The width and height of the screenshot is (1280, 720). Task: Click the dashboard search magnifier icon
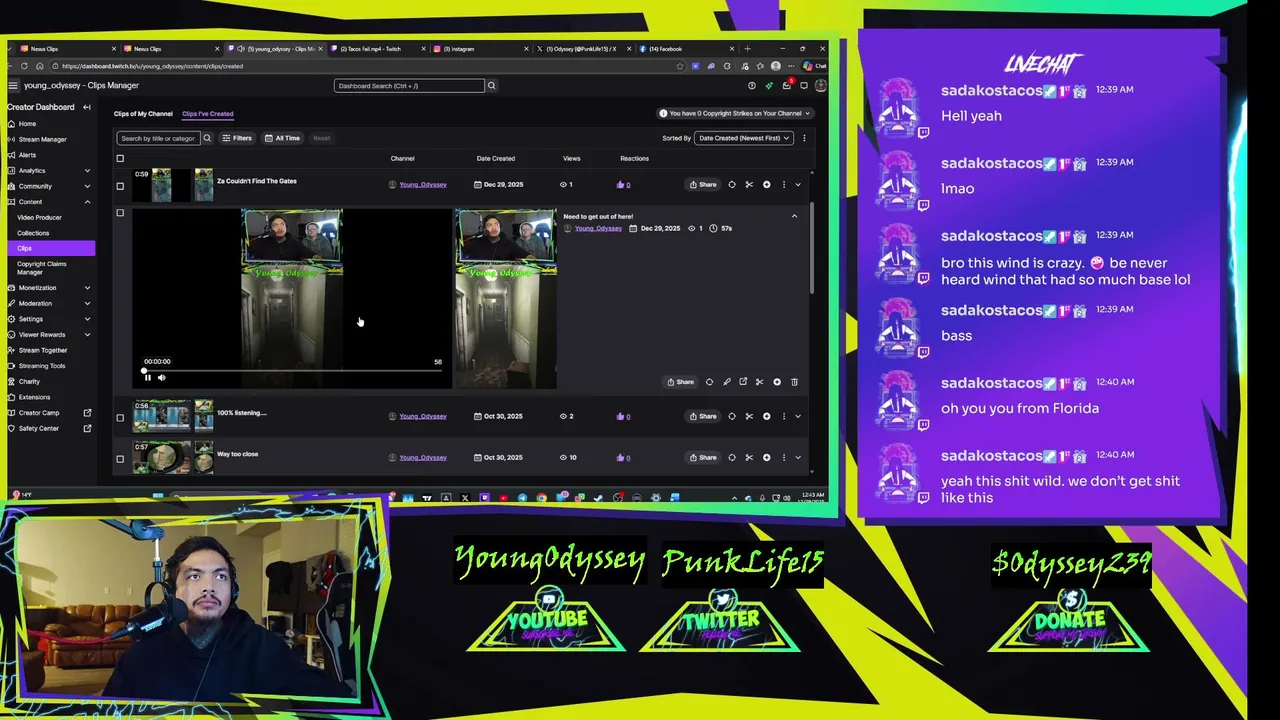coord(491,86)
